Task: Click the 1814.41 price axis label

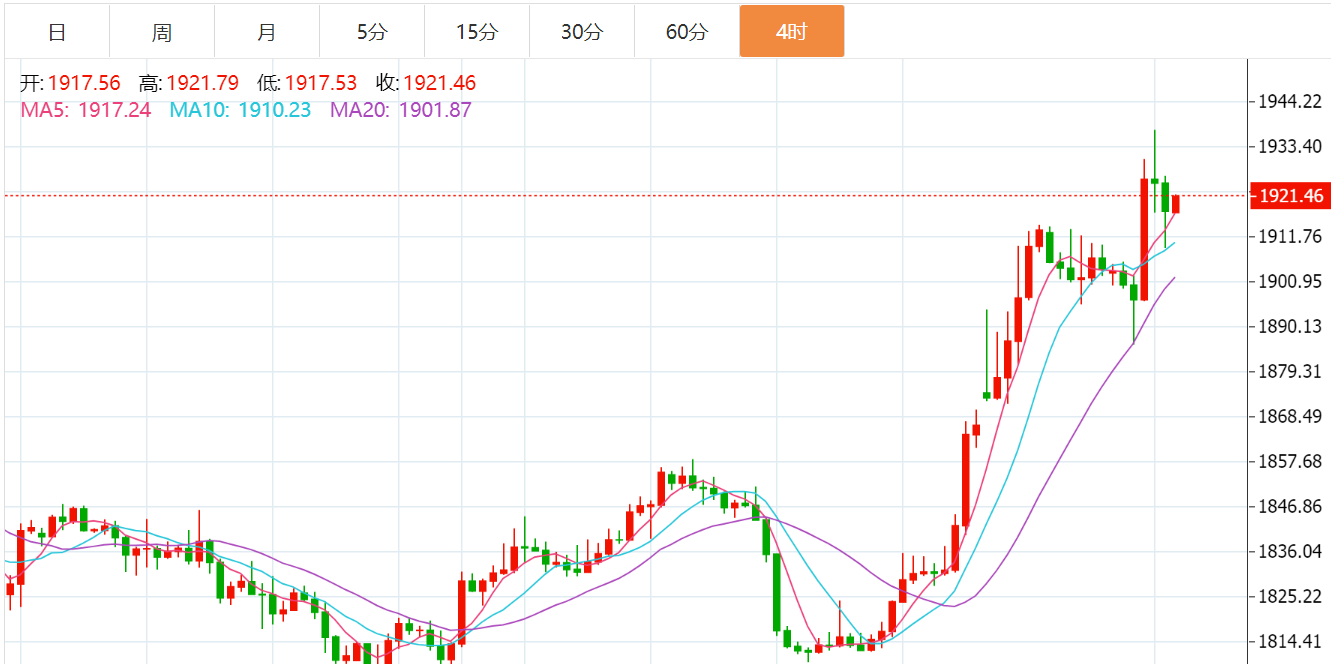Action: click(x=1290, y=642)
